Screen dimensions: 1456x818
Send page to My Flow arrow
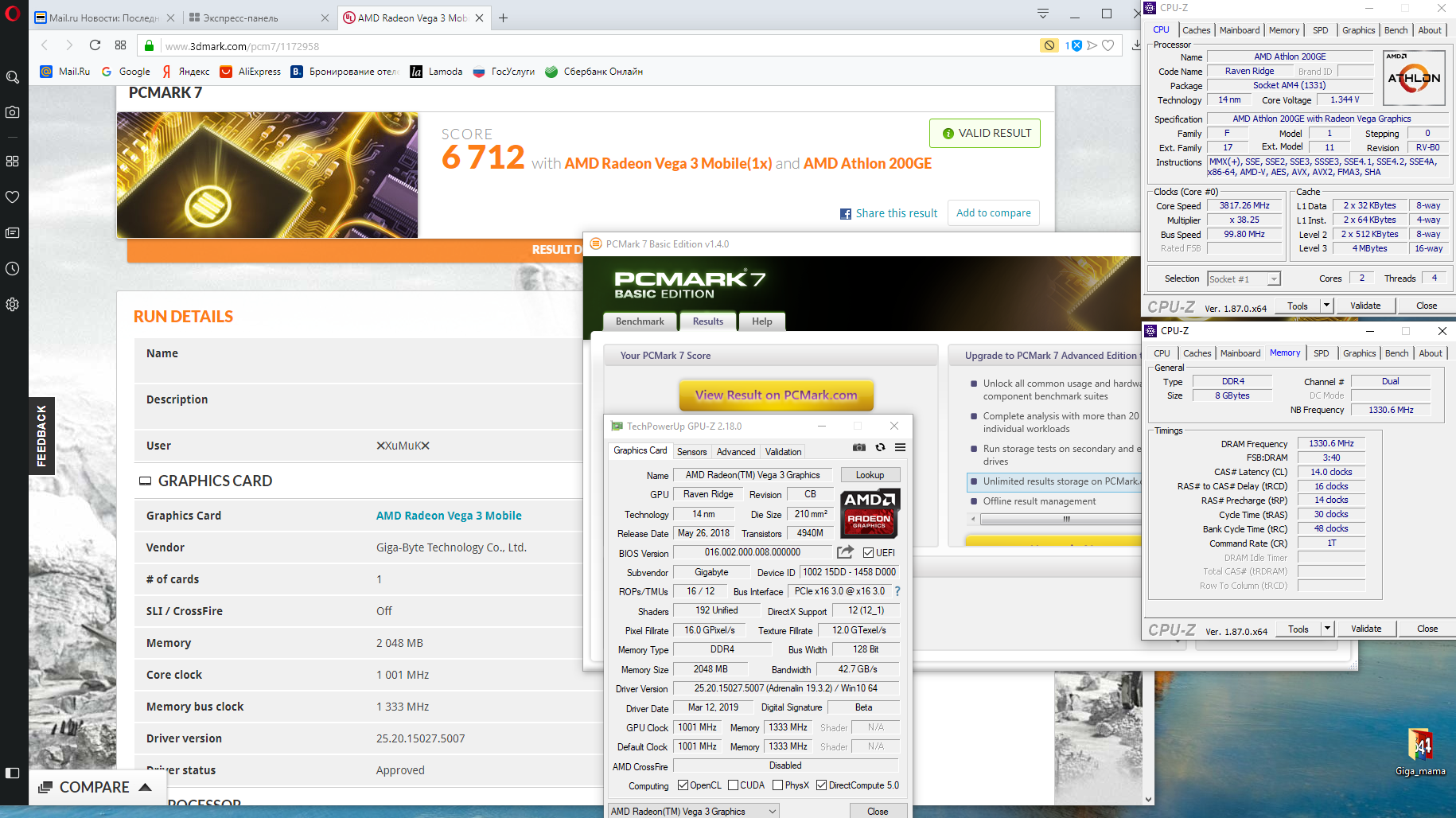[1092, 45]
